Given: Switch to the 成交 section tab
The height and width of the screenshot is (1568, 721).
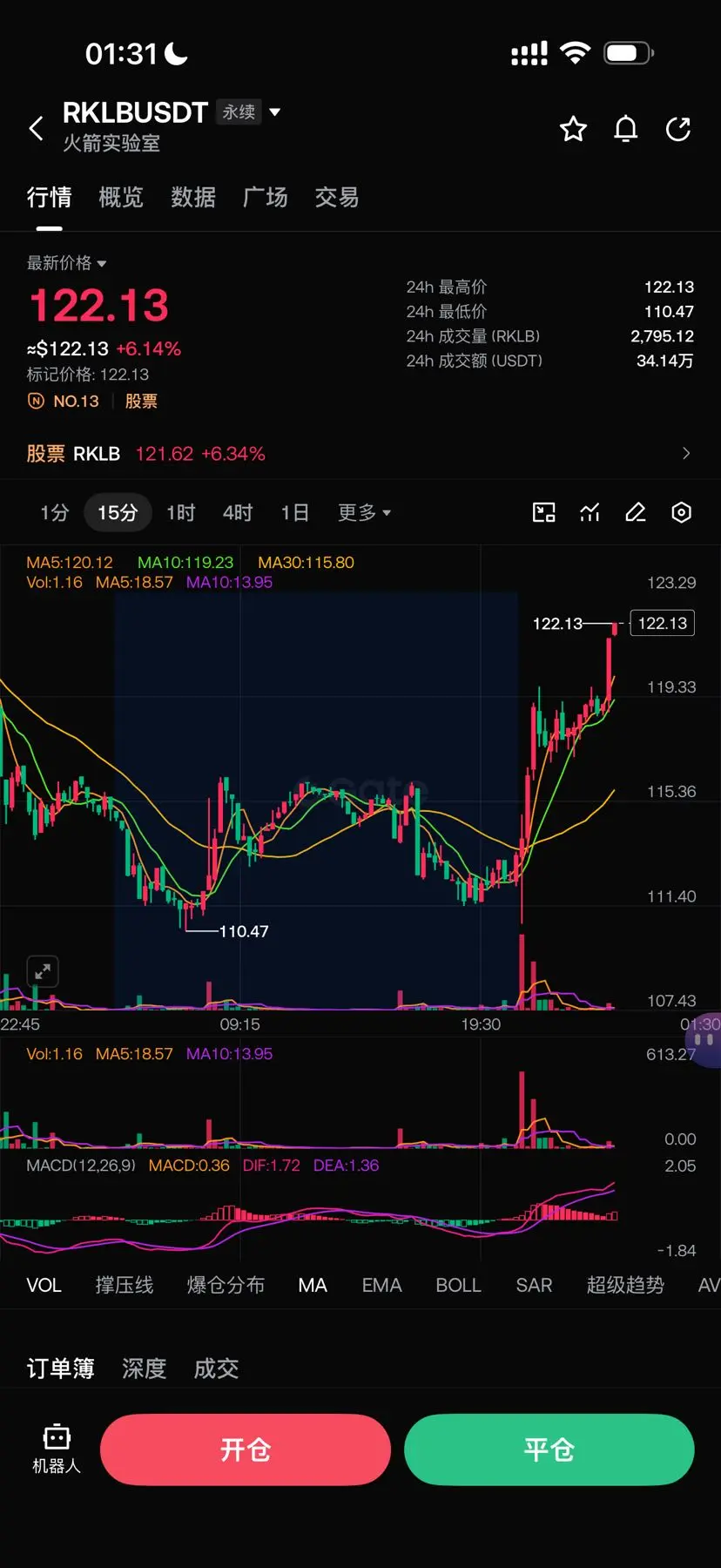Looking at the screenshot, I should [216, 1369].
